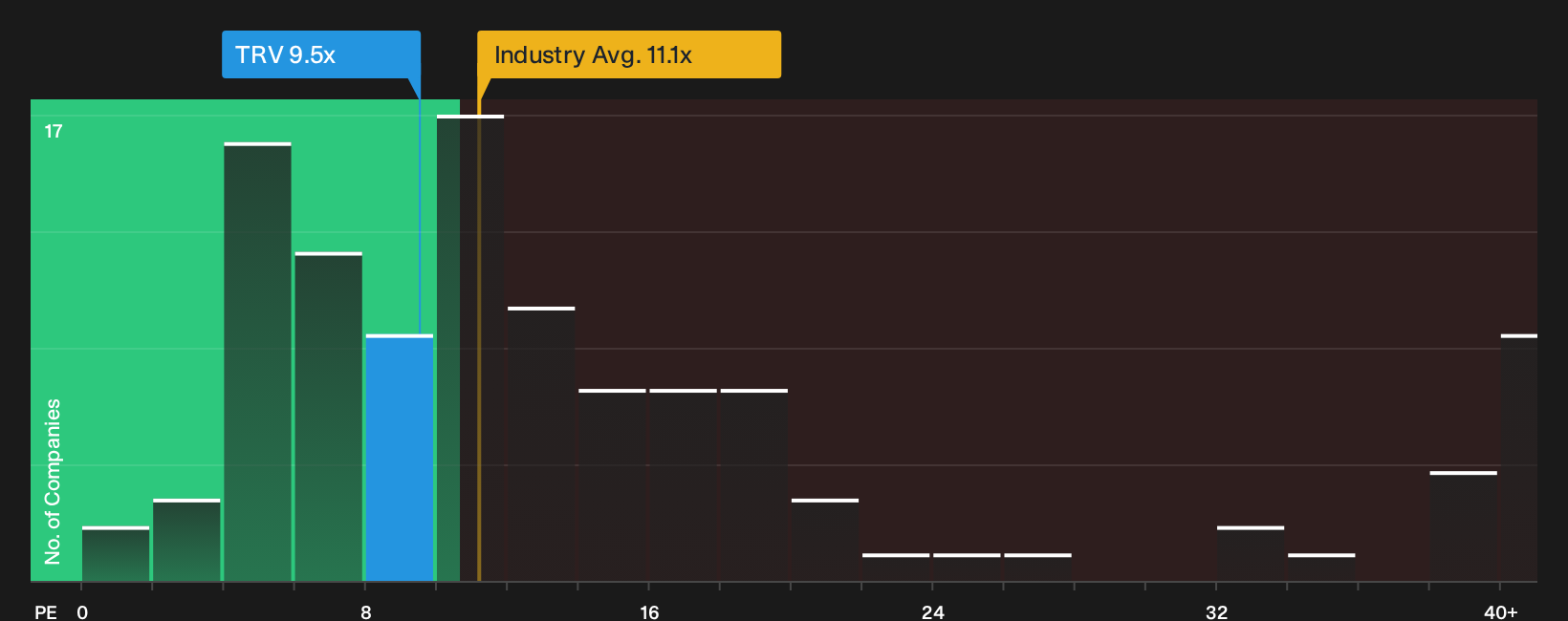Click the '17' y-axis value label
Screen dimensions: 1568x621
pos(54,132)
